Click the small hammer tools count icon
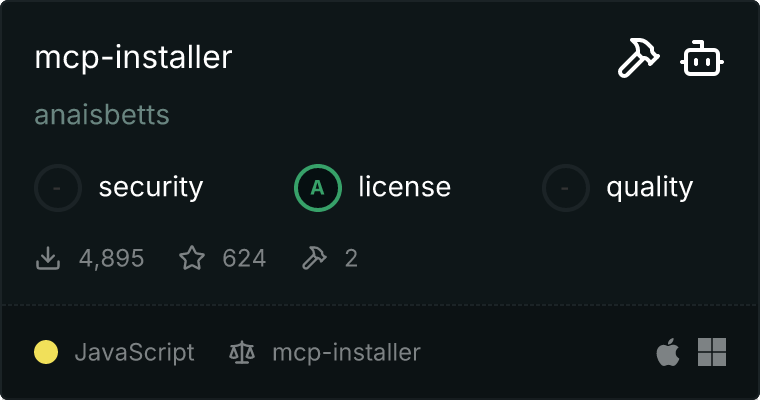 [315, 258]
